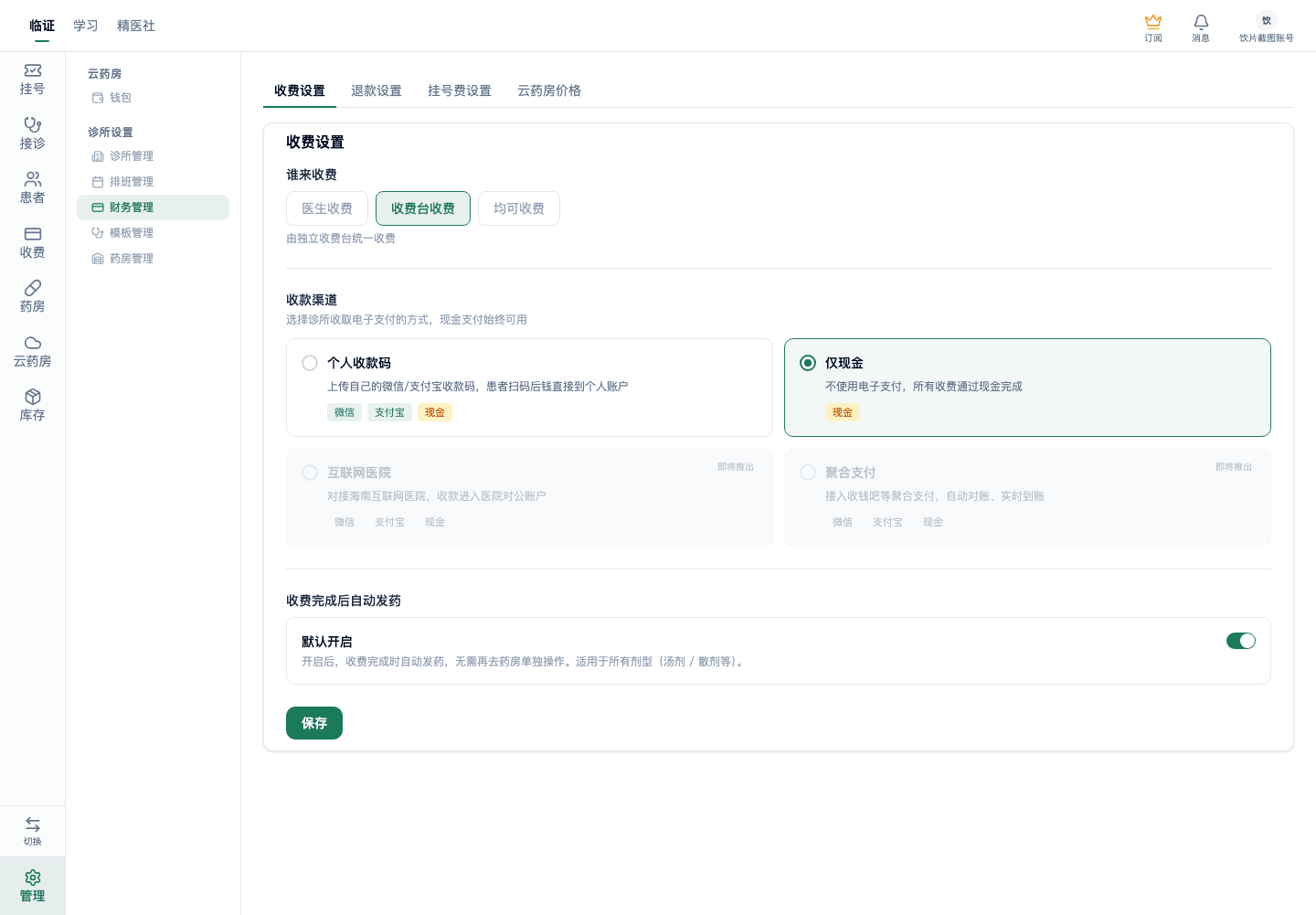Click the 收费完成后自动发药 section heading
This screenshot has width=1316, height=915.
[344, 601]
